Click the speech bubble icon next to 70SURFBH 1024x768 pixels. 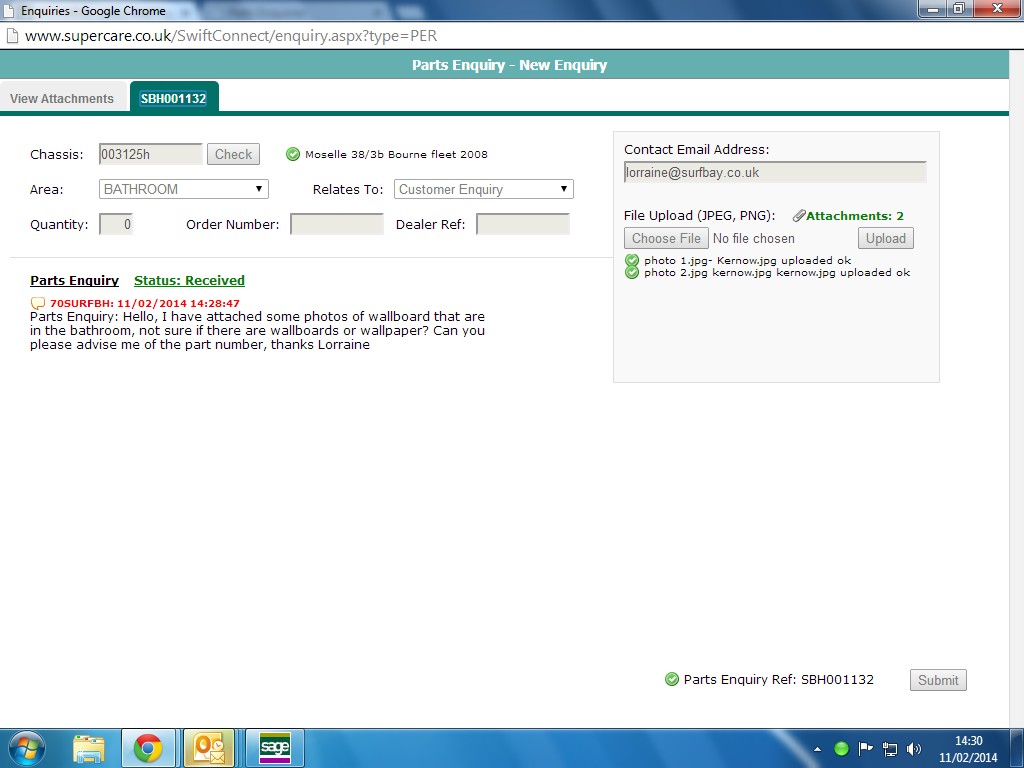point(38,303)
